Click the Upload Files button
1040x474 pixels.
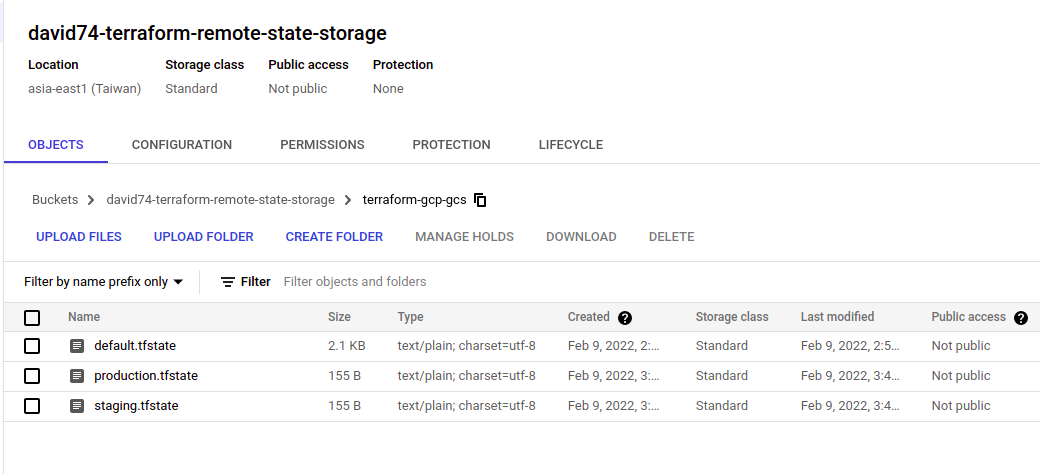(x=79, y=237)
